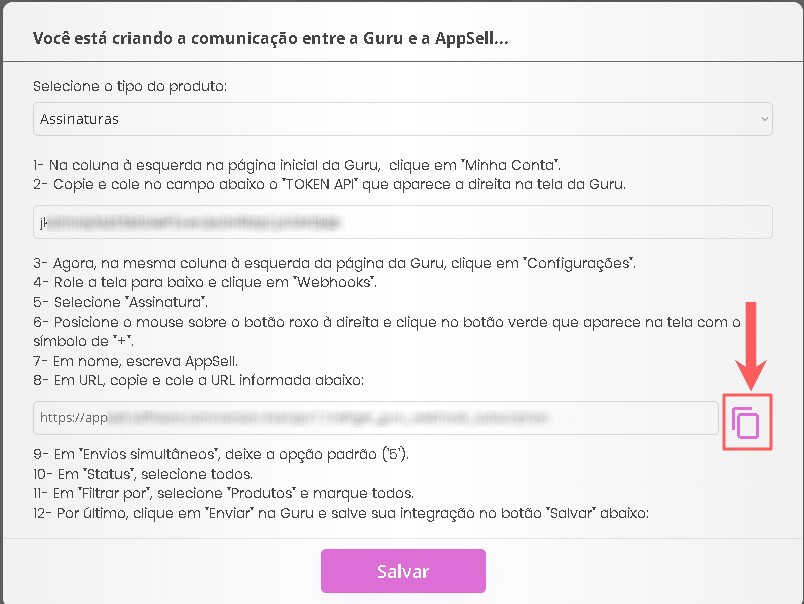
Task: Click the copy-to-clipboard icon with pink border
Action: tap(747, 422)
